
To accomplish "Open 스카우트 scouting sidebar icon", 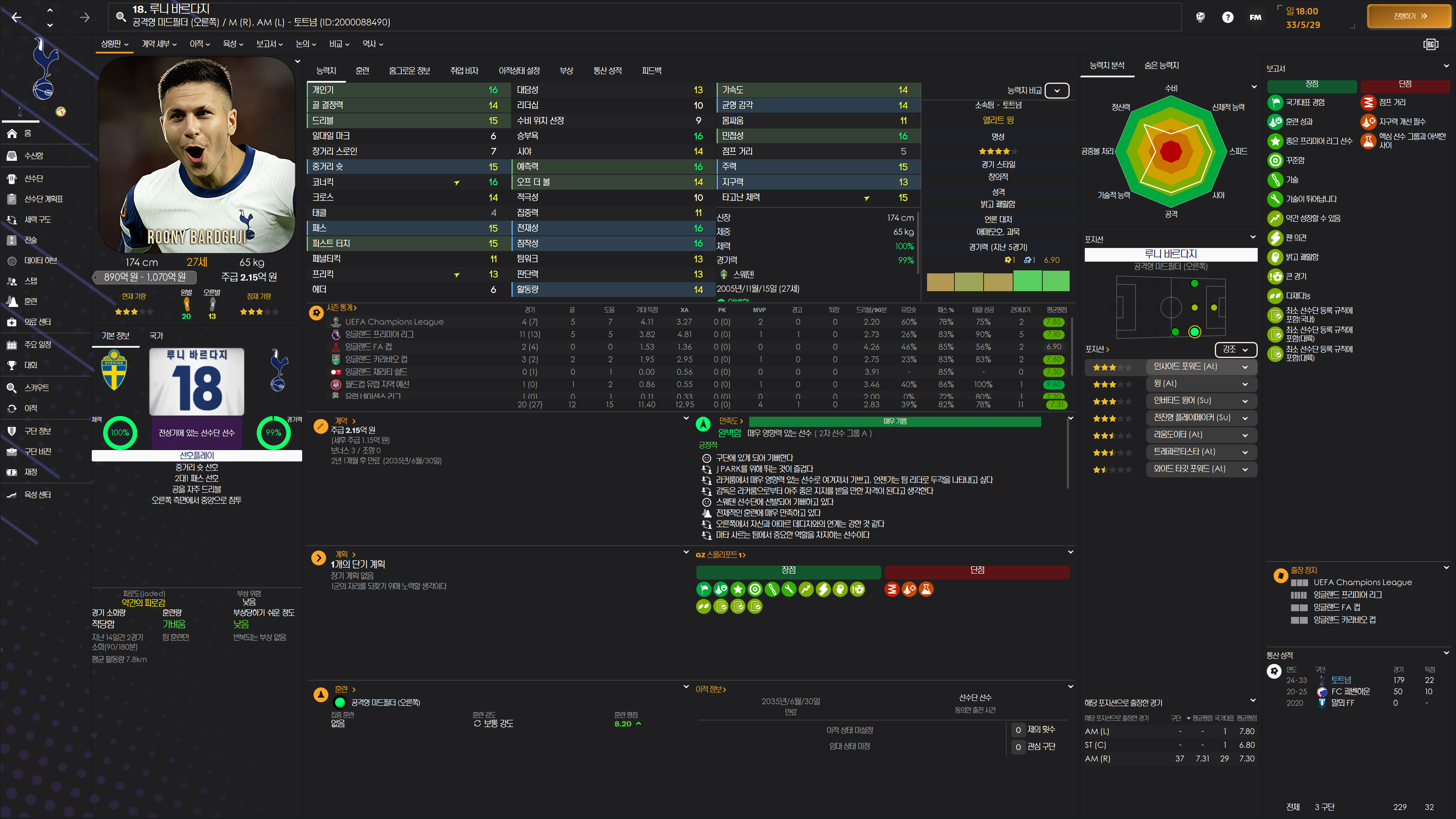I will click(x=11, y=388).
